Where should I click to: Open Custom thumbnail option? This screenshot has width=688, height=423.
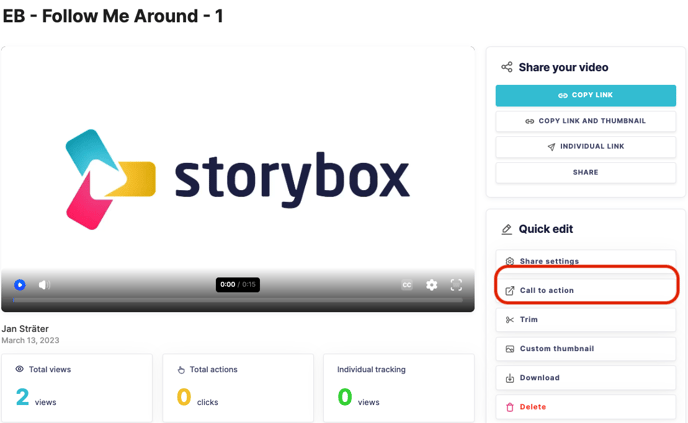coord(586,349)
